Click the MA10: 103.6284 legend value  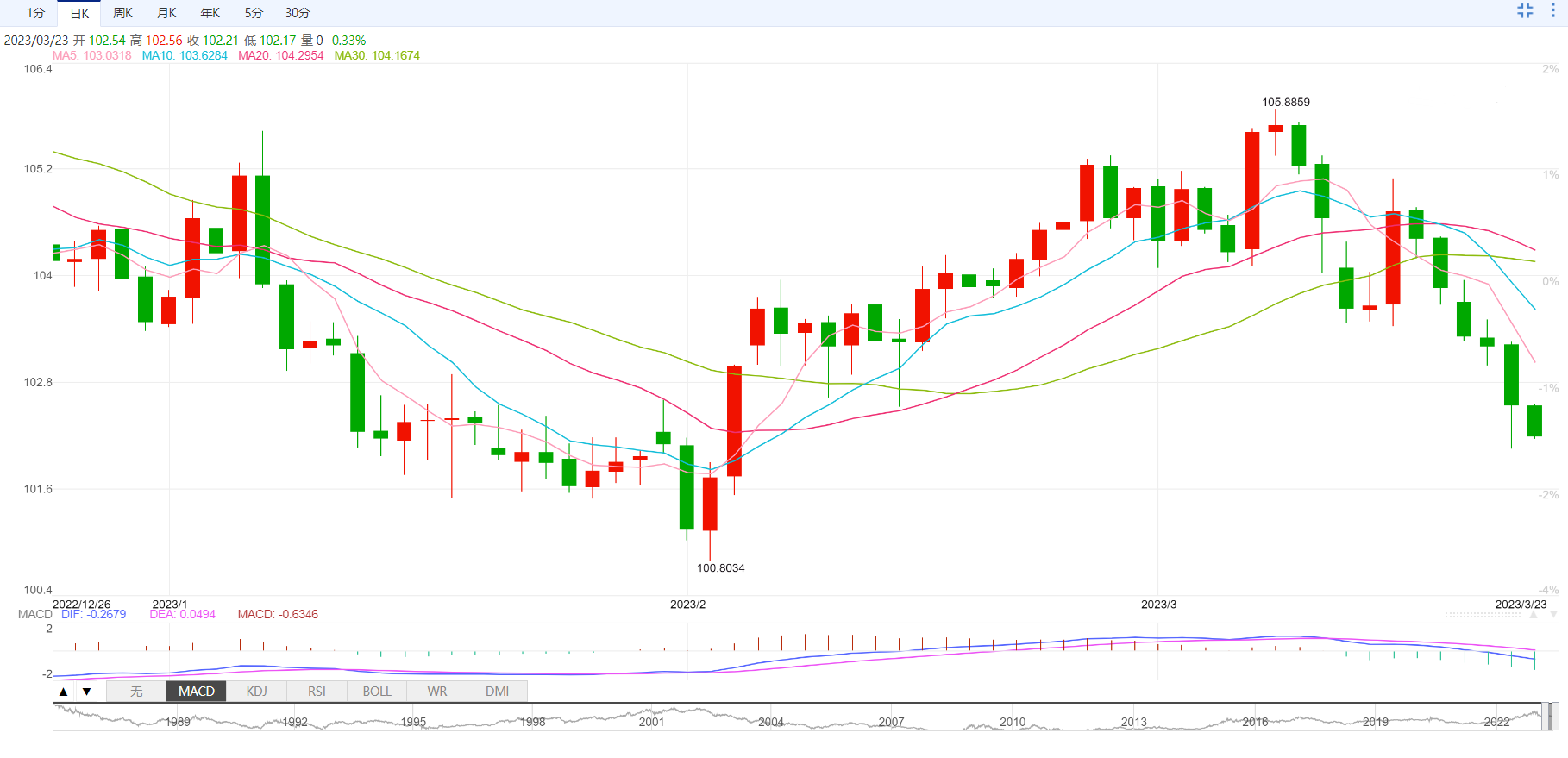pos(185,55)
